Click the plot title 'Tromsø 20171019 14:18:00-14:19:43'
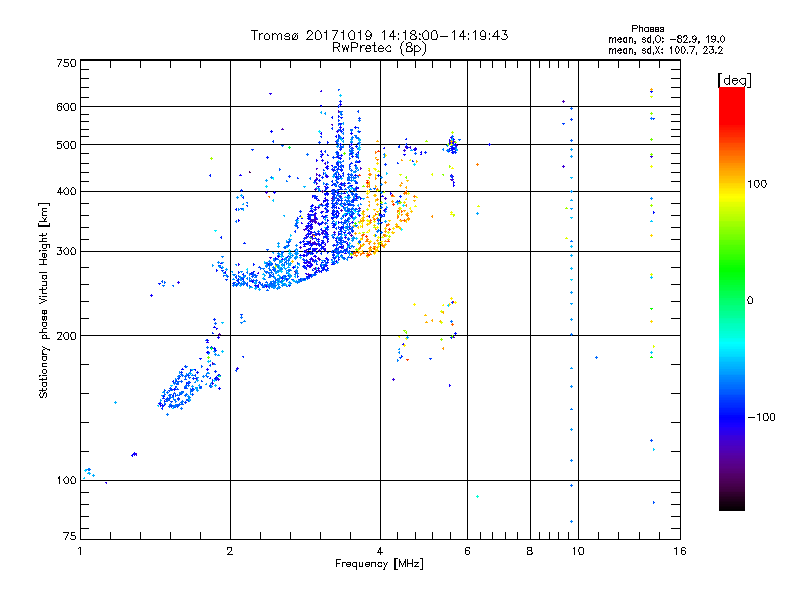The width and height of the screenshot is (800, 600). [380, 35]
